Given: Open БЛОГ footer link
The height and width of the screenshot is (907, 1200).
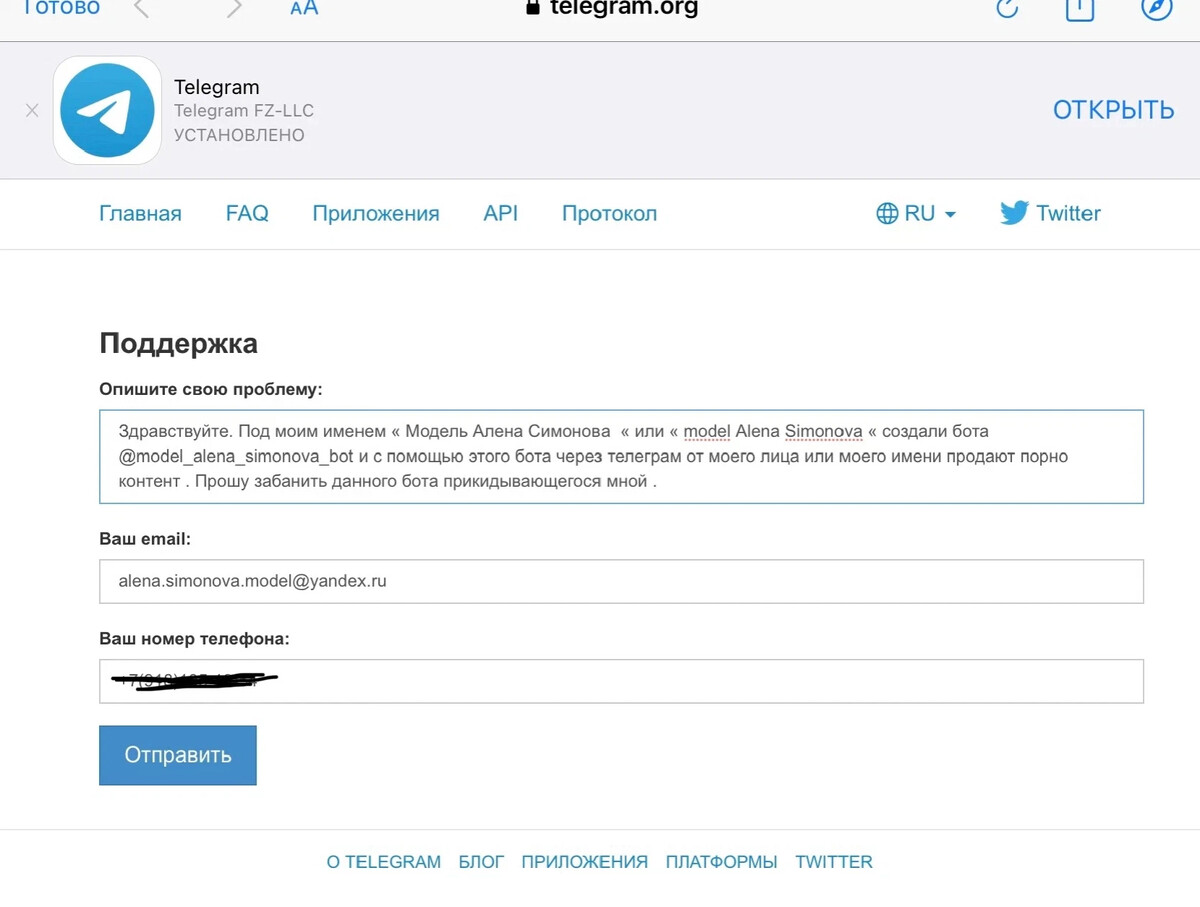Looking at the screenshot, I should pyautogui.click(x=481, y=862).
